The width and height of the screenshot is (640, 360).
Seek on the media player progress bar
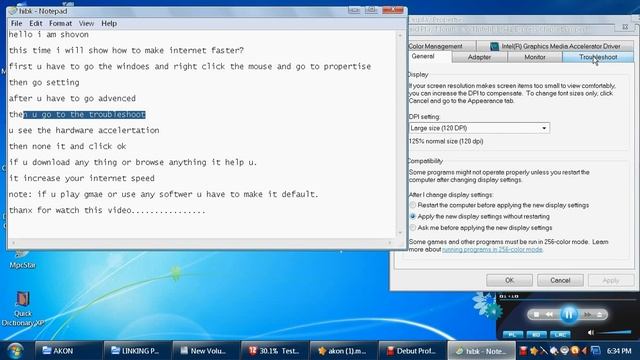pos(568,300)
